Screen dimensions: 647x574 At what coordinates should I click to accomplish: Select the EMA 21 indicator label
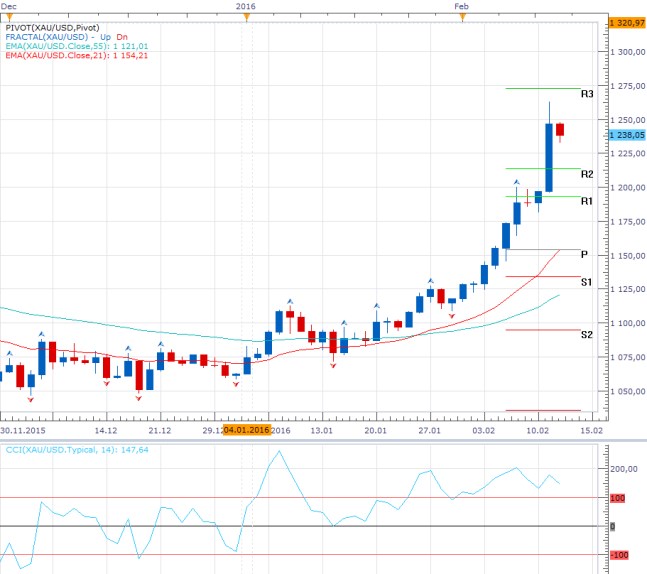tap(77, 55)
